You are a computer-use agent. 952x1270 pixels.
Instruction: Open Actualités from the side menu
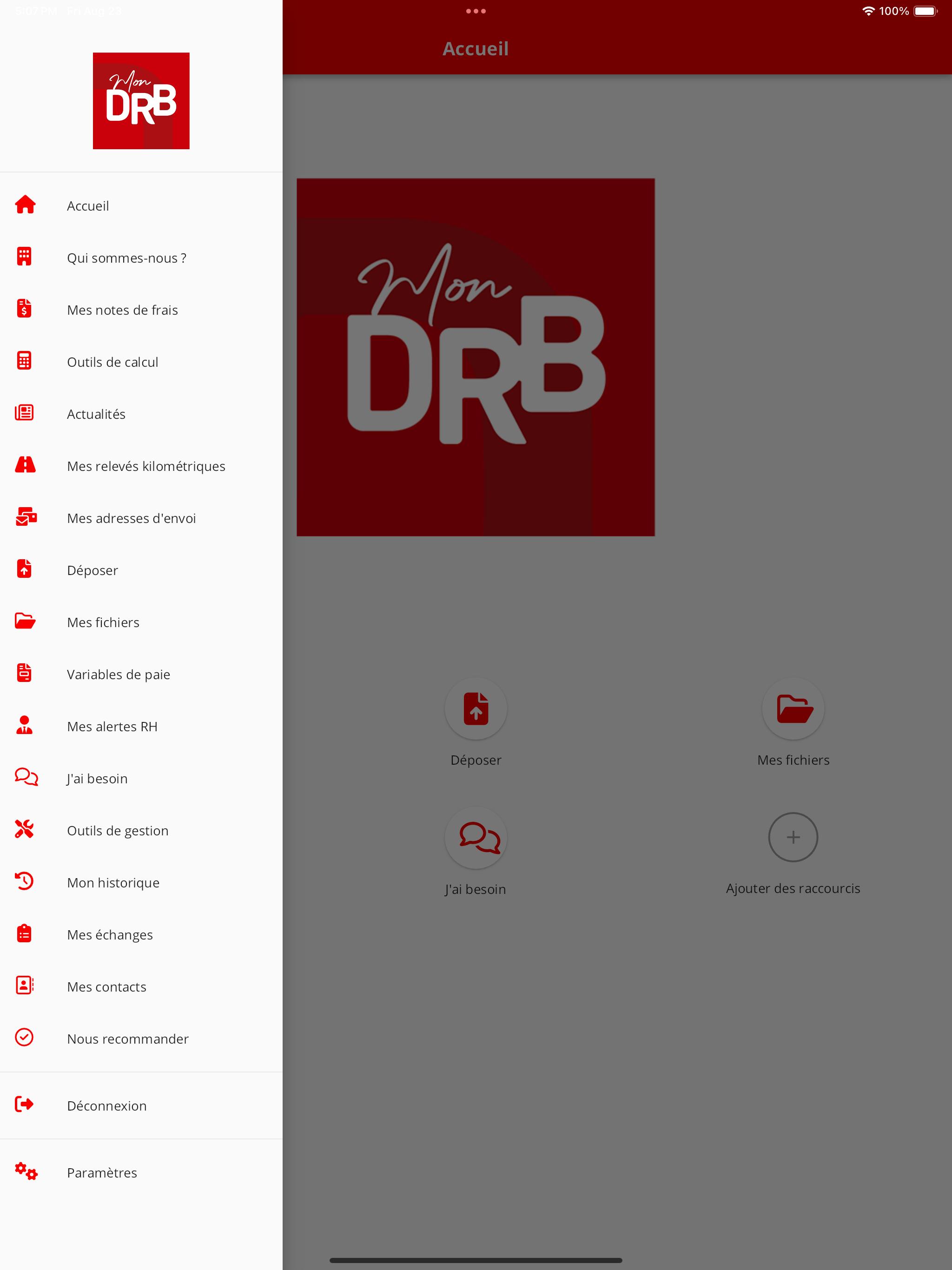click(x=141, y=414)
